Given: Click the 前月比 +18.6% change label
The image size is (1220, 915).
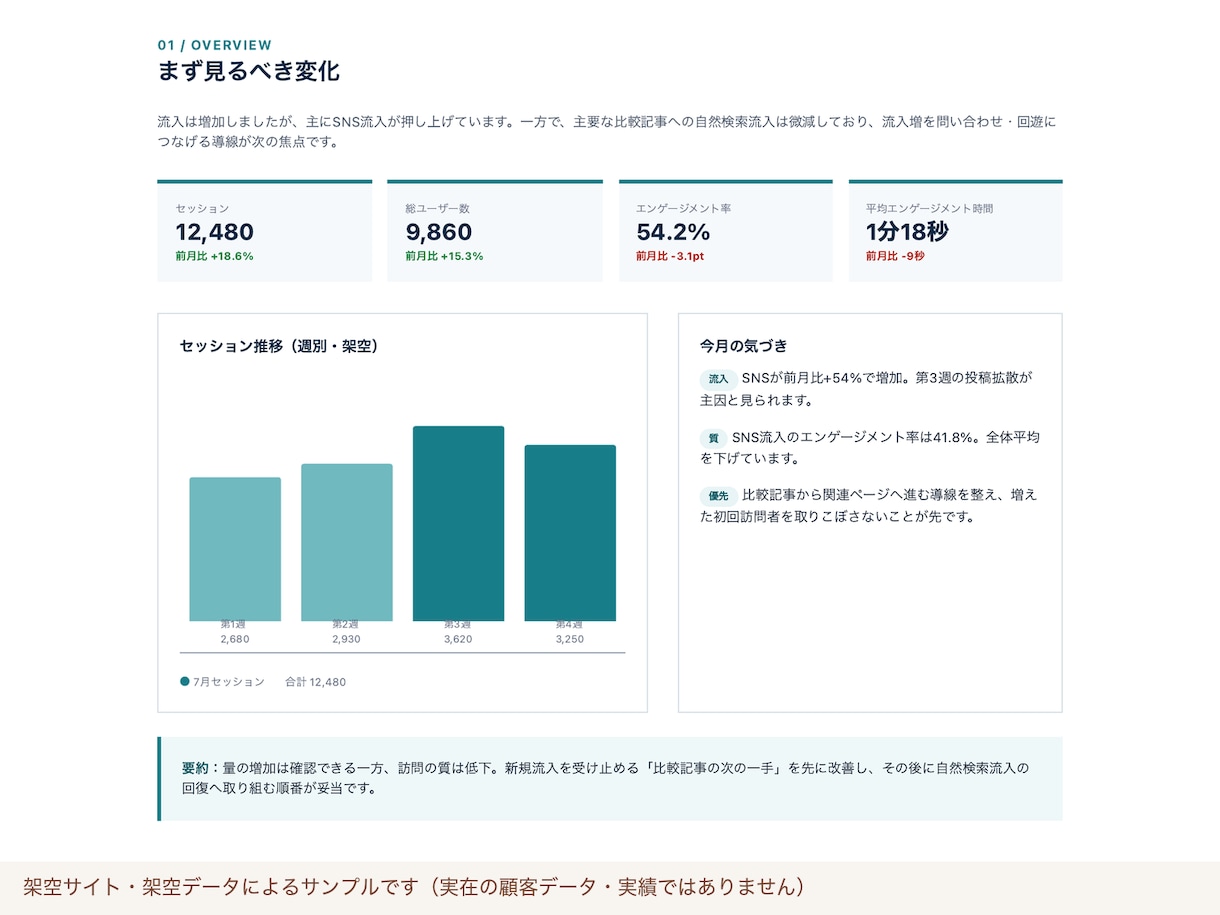Looking at the screenshot, I should pyautogui.click(x=215, y=256).
